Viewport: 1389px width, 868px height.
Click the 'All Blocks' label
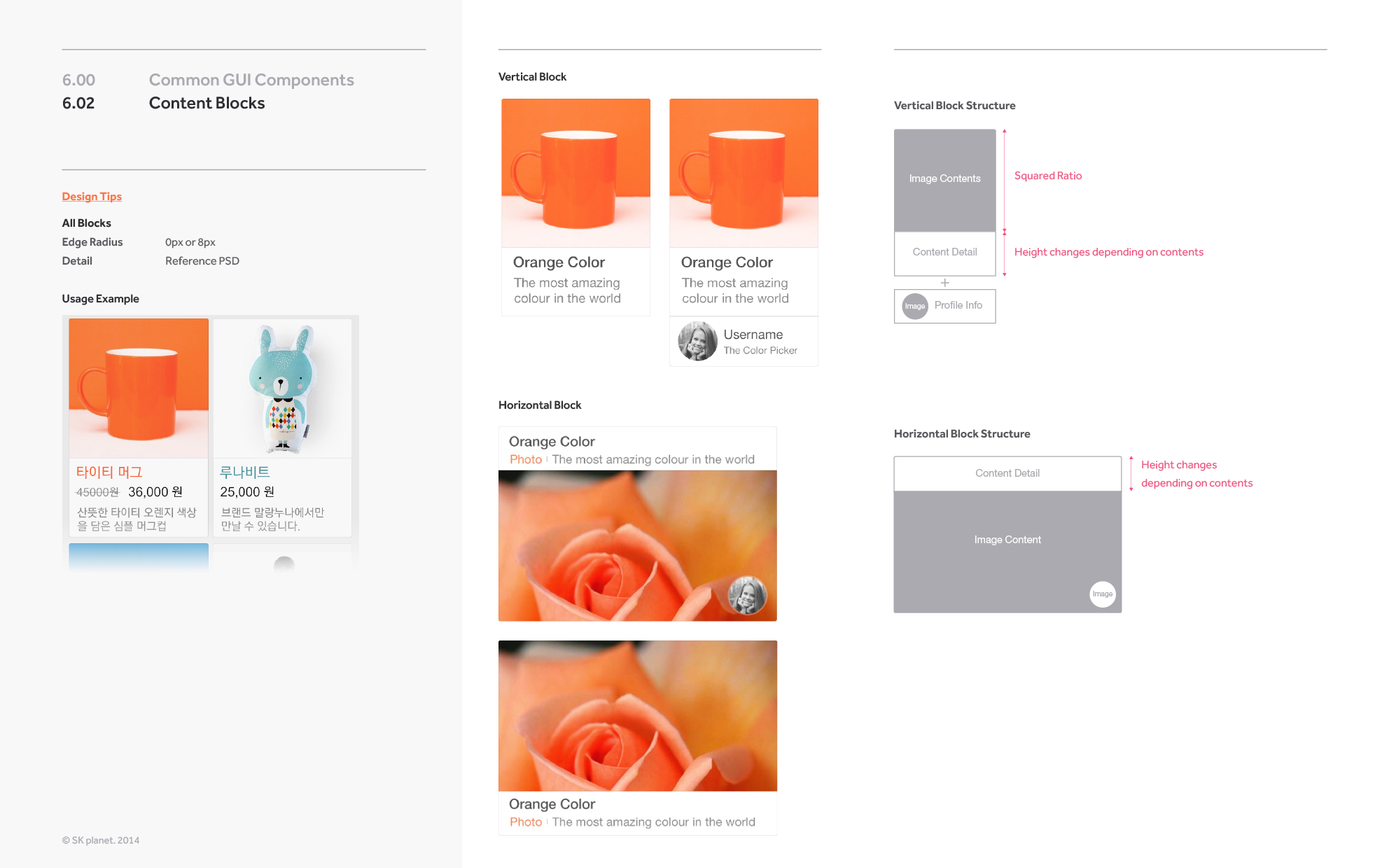point(86,223)
